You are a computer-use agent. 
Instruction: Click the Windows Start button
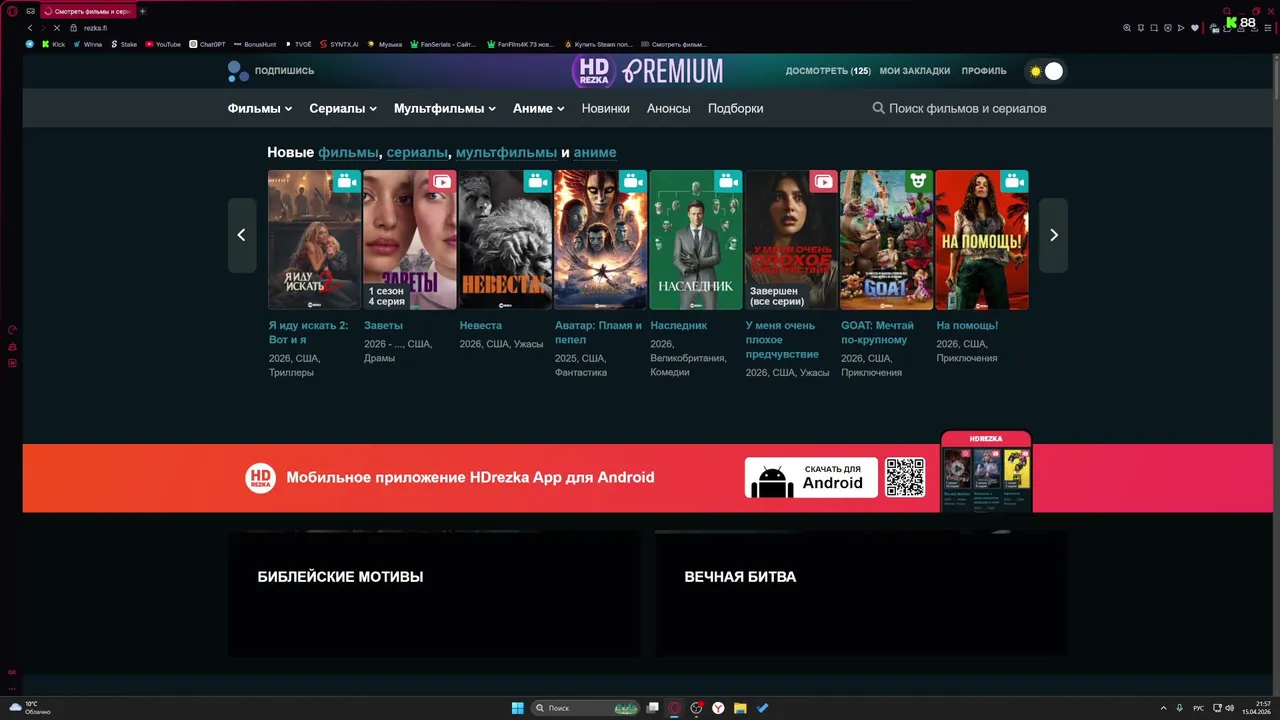[x=518, y=708]
